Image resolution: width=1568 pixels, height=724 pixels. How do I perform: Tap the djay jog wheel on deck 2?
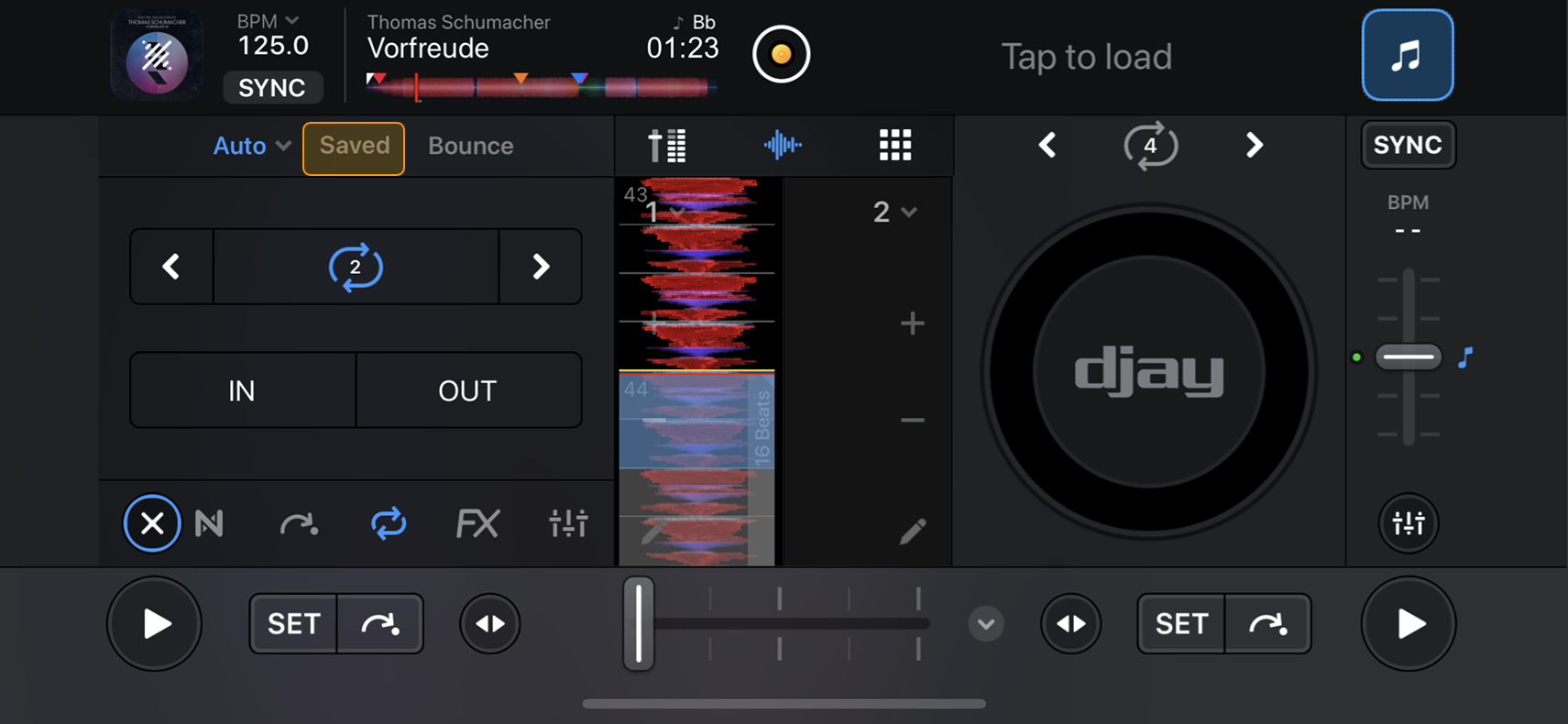click(1149, 372)
